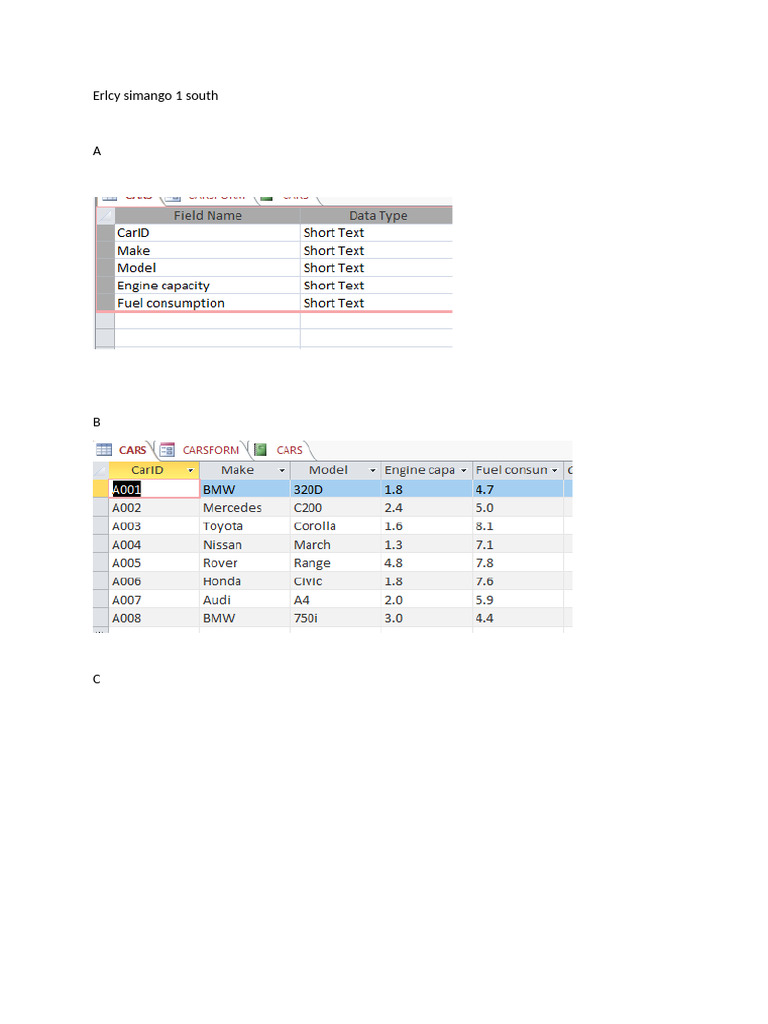Click the Civic model cell
This screenshot has width=768, height=1024.
coord(336,581)
